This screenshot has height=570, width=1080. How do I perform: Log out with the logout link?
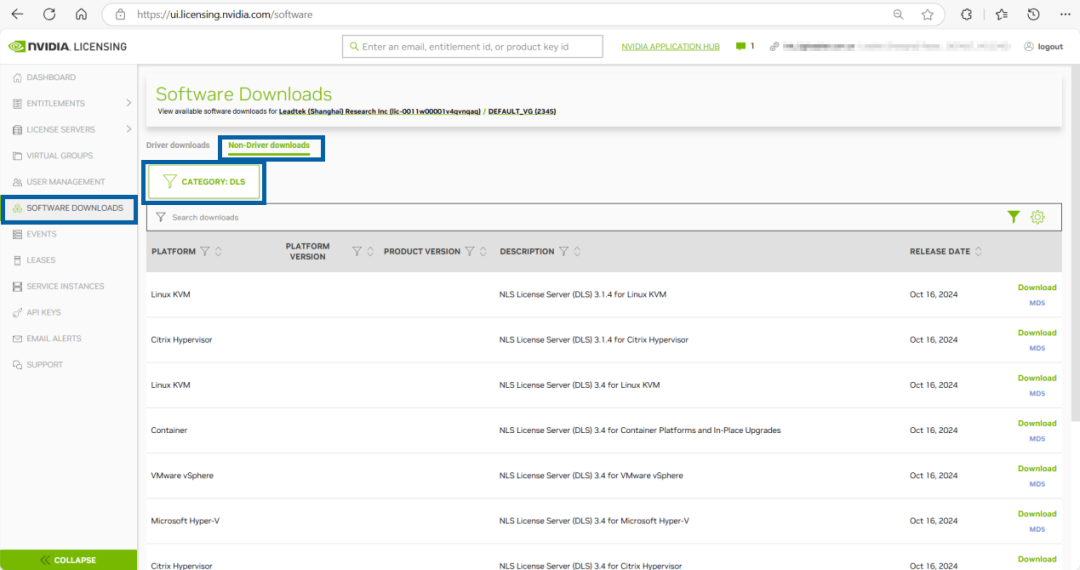point(1043,46)
